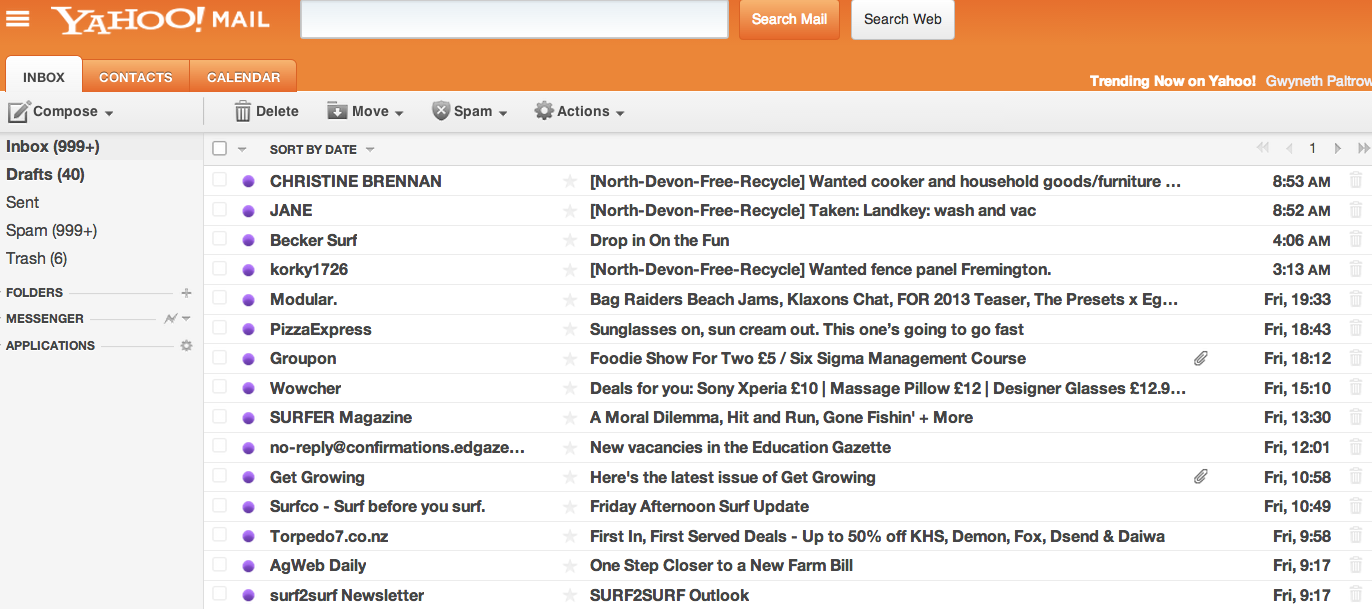This screenshot has height=609, width=1372.
Task: Click the Delete trash can icon in toolbar
Action: click(243, 111)
